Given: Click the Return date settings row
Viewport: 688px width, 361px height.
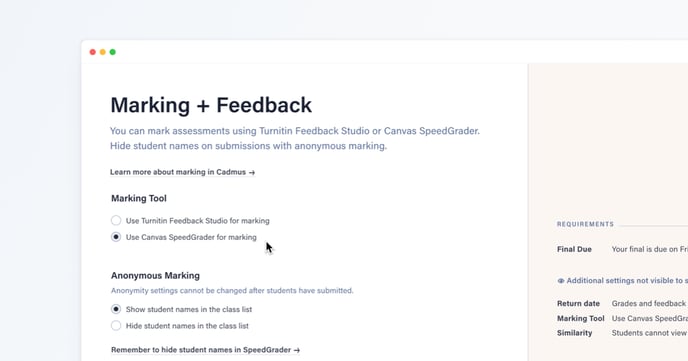Looking at the screenshot, I should click(x=622, y=304).
